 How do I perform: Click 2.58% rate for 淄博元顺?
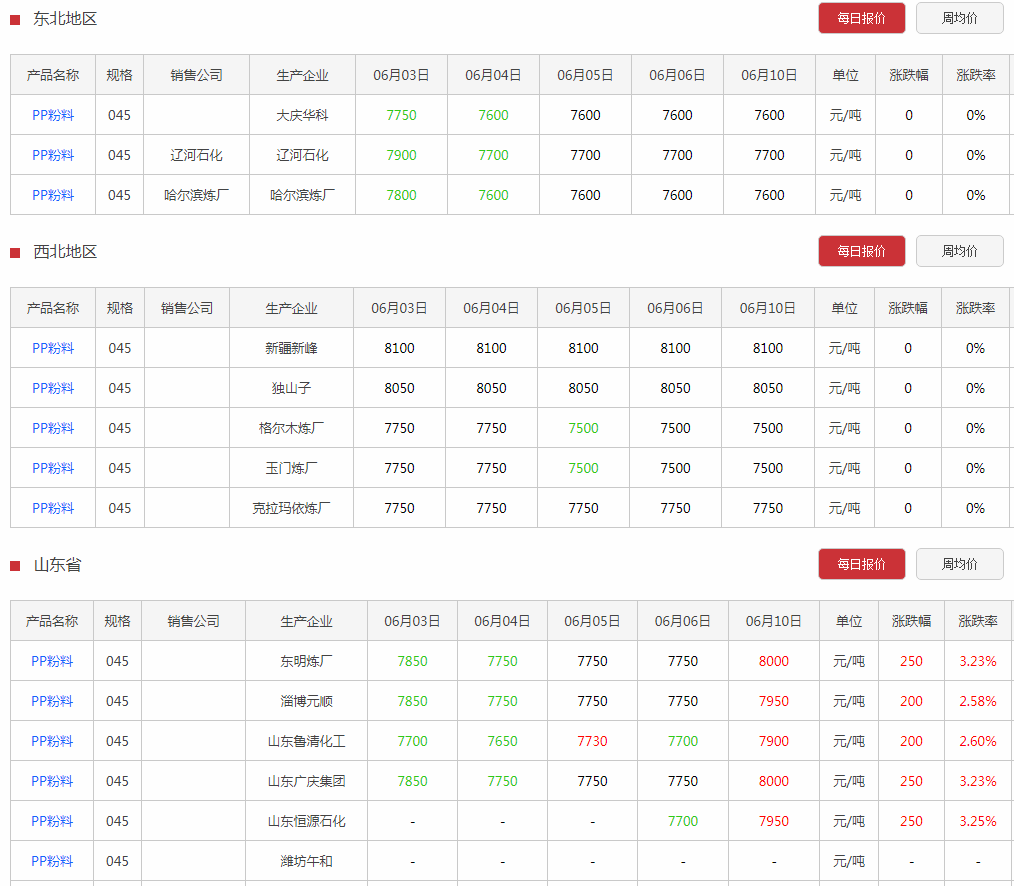978,701
